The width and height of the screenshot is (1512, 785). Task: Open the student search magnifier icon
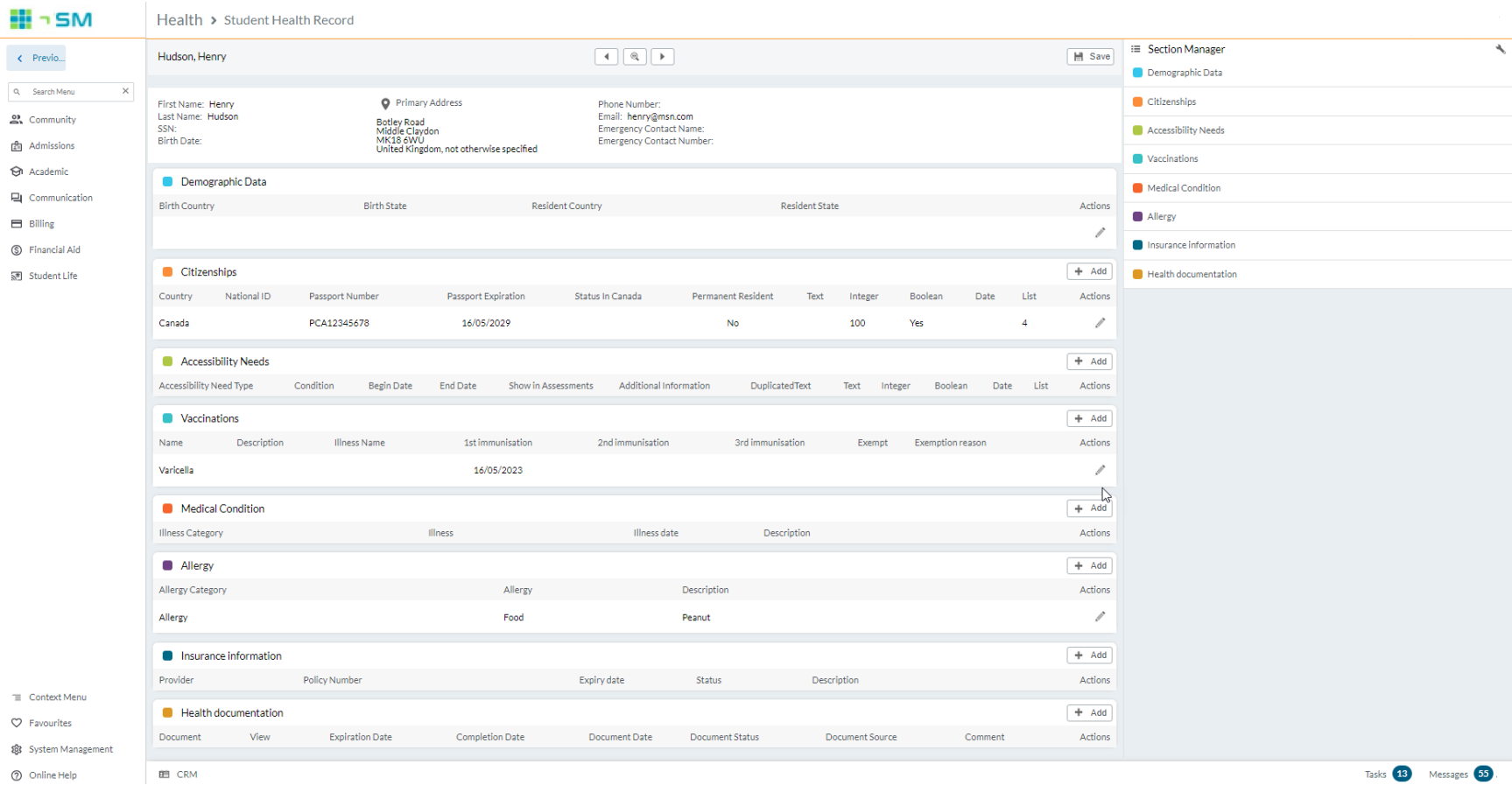(x=634, y=57)
